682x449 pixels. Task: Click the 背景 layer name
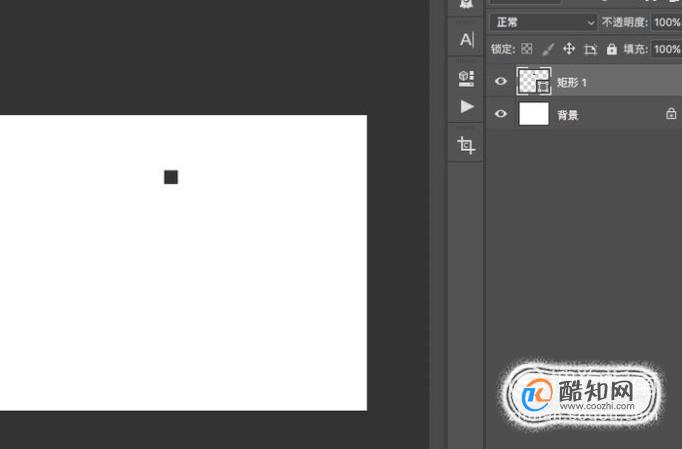click(568, 115)
